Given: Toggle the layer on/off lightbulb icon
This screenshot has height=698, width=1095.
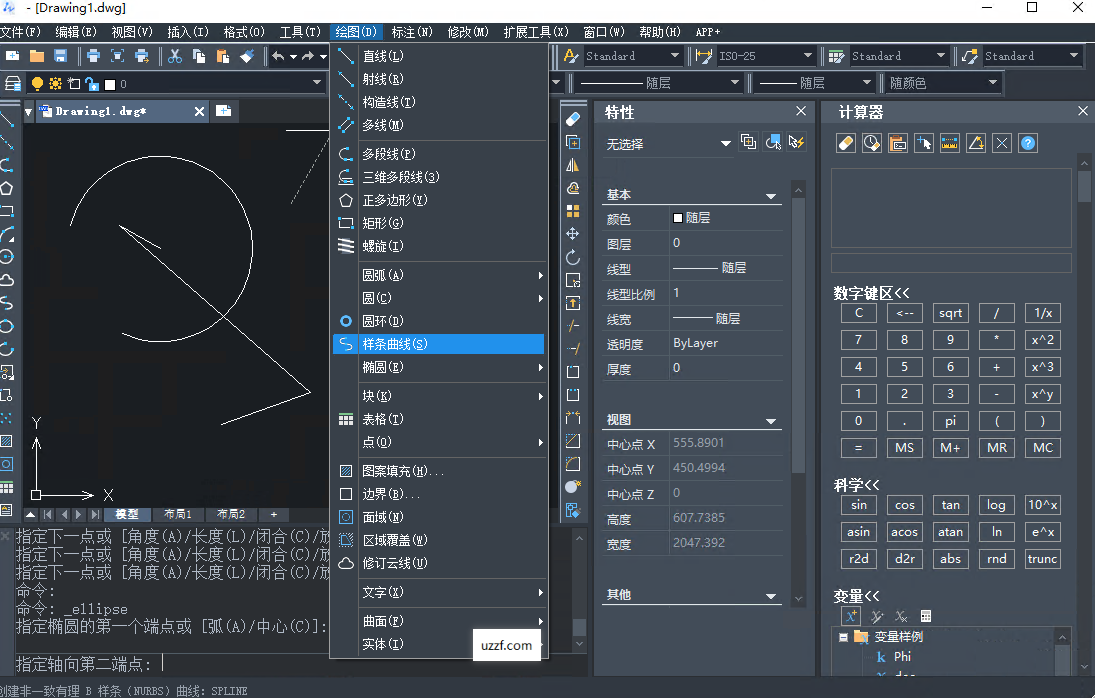Looking at the screenshot, I should [x=37, y=84].
